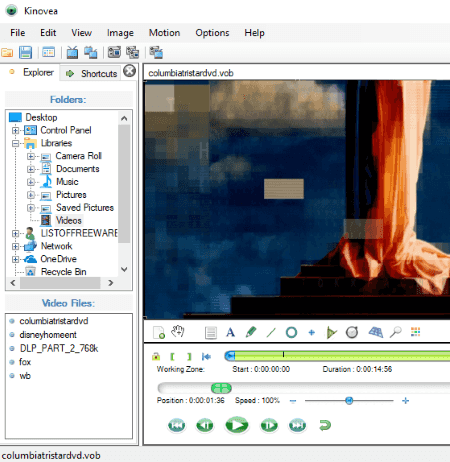This screenshot has width=450, height=462.
Task: Select the DLP_PART_2_768k video file
Action: [59, 348]
